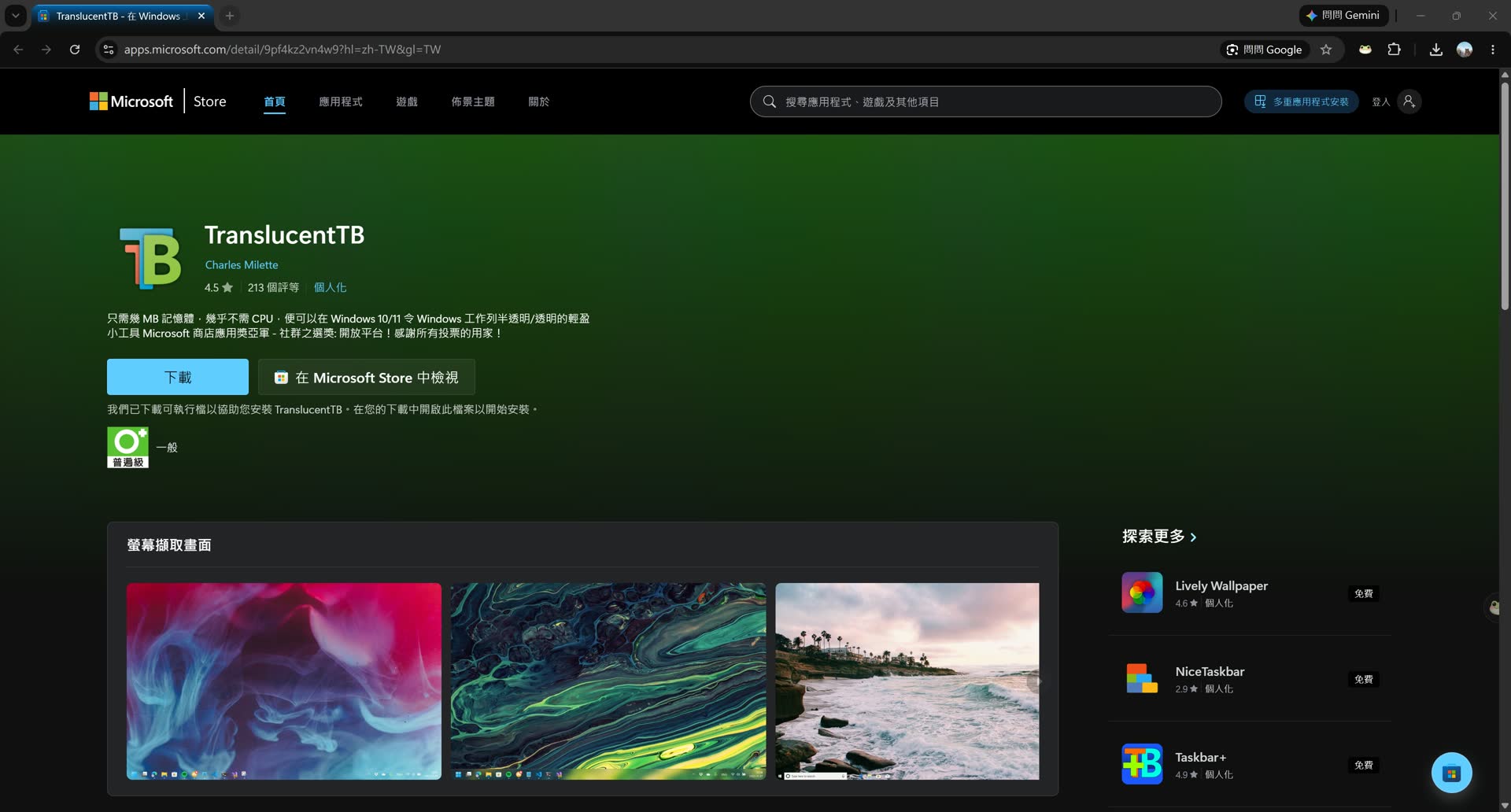The image size is (1511, 812).
Task: Open the pink smoke screenshot thumbnail
Action: (x=284, y=681)
